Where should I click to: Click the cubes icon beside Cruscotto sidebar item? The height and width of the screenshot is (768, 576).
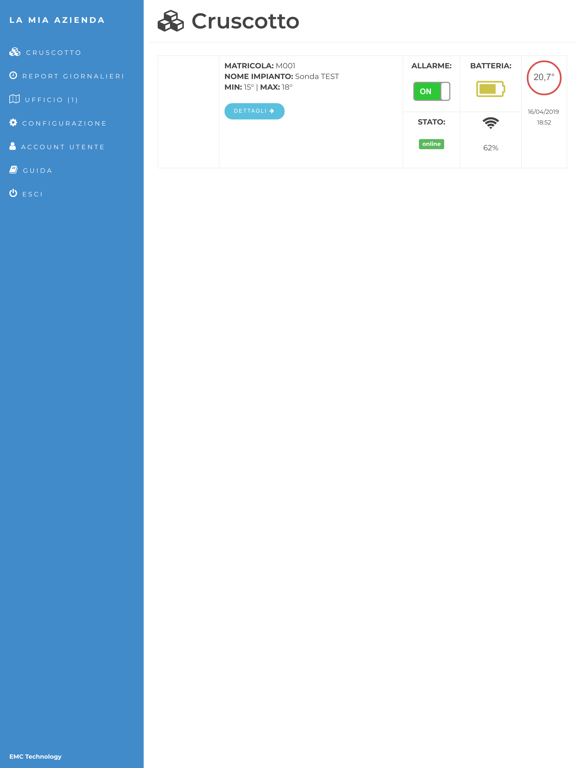[15, 51]
